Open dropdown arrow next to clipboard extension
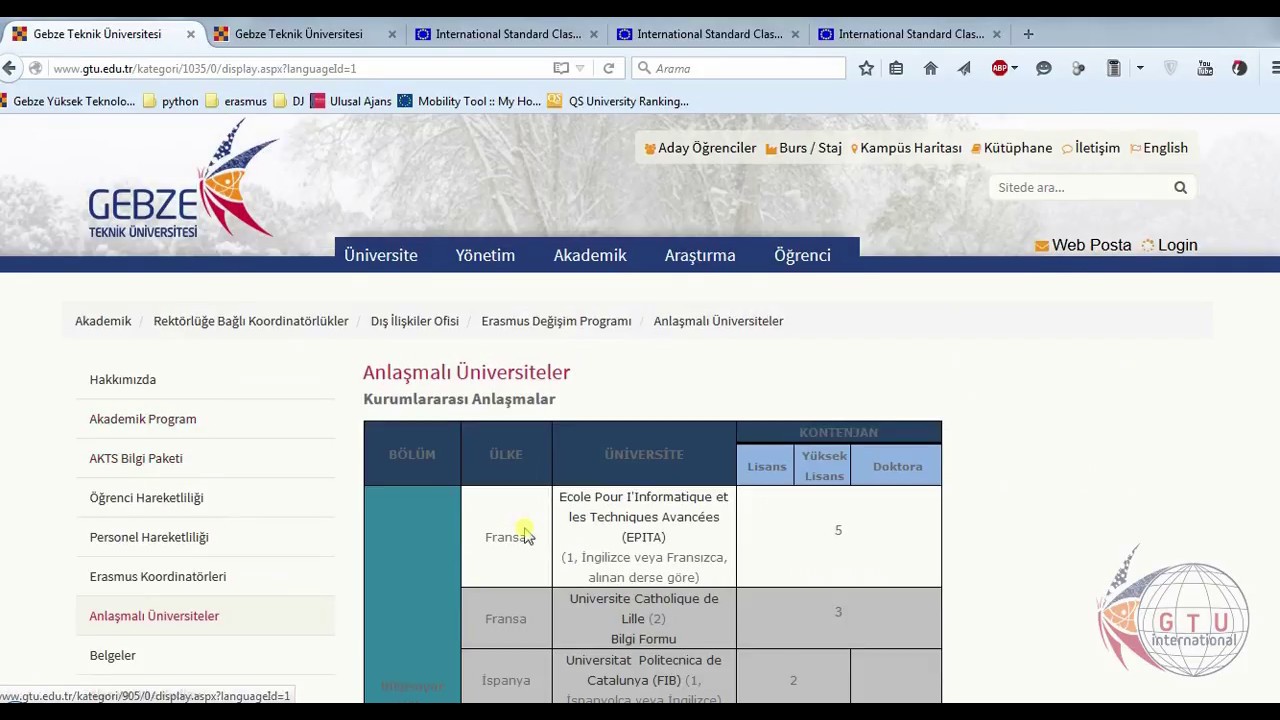Image resolution: width=1280 pixels, height=720 pixels. click(x=1140, y=68)
